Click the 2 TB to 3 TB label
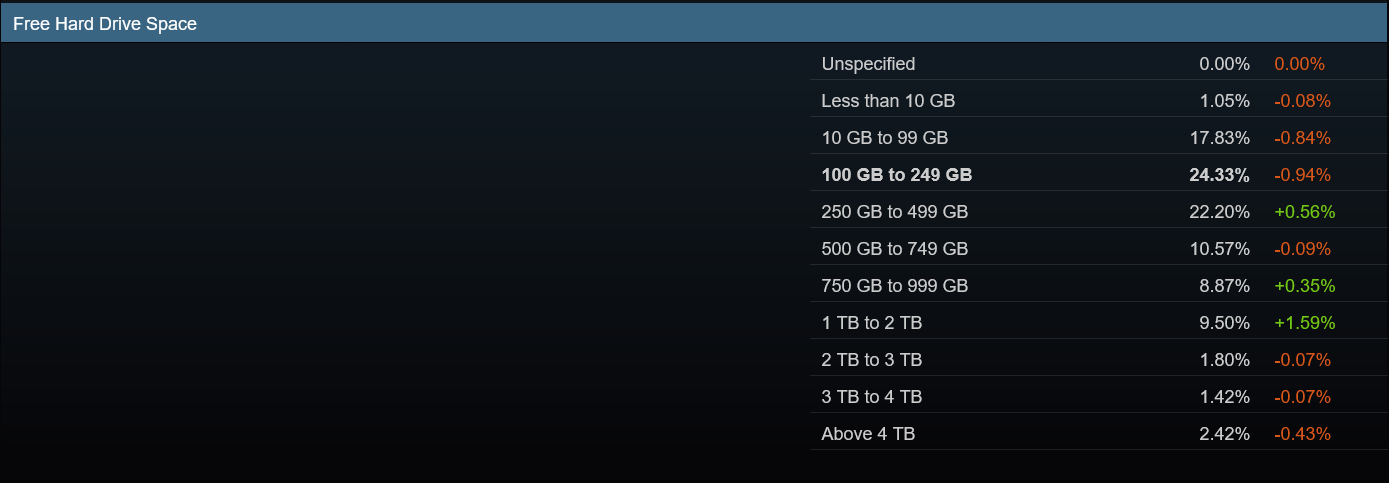1389x483 pixels. pyautogui.click(x=871, y=360)
